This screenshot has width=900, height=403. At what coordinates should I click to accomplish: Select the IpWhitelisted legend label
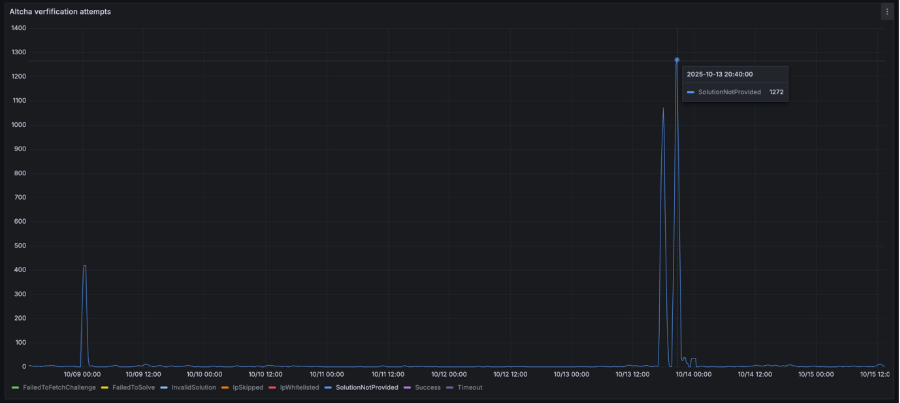pyautogui.click(x=299, y=387)
